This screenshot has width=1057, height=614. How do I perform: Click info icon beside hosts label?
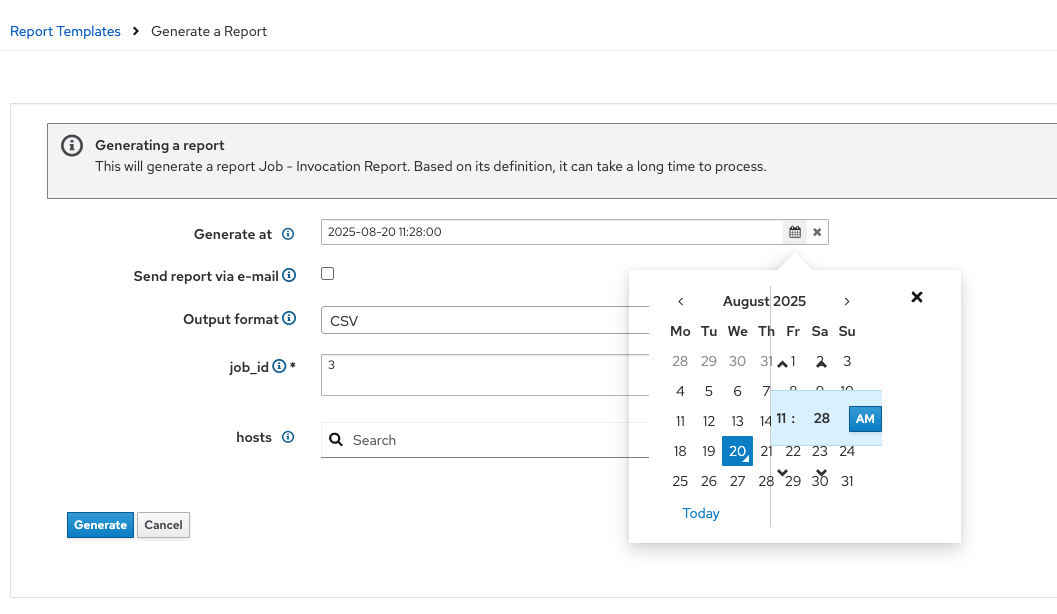pos(288,437)
